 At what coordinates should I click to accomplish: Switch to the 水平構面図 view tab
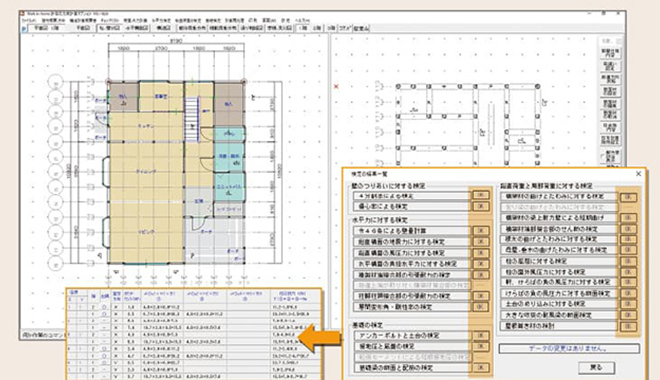pyautogui.click(x=137, y=28)
